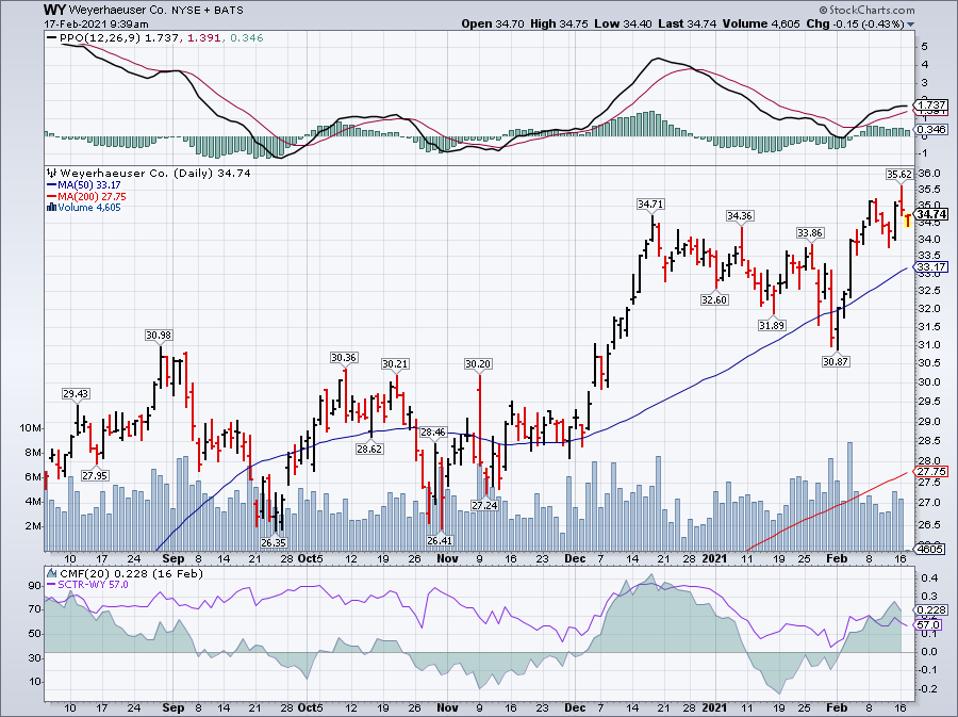Click the 30.20 peak price label
Viewport: 958px width, 717px height.
(478, 364)
